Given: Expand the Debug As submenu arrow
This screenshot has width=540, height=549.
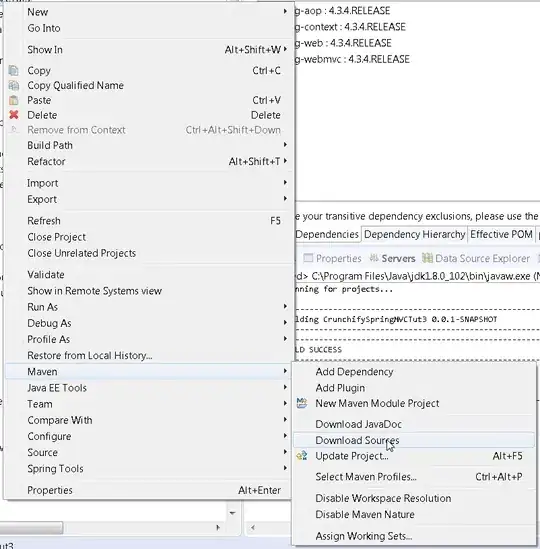Looking at the screenshot, I should 285,322.
